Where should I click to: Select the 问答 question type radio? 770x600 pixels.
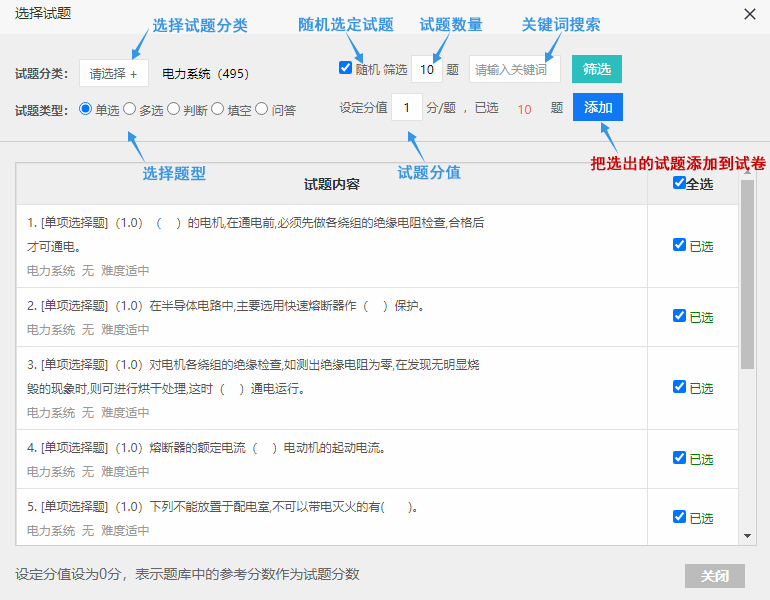click(262, 109)
